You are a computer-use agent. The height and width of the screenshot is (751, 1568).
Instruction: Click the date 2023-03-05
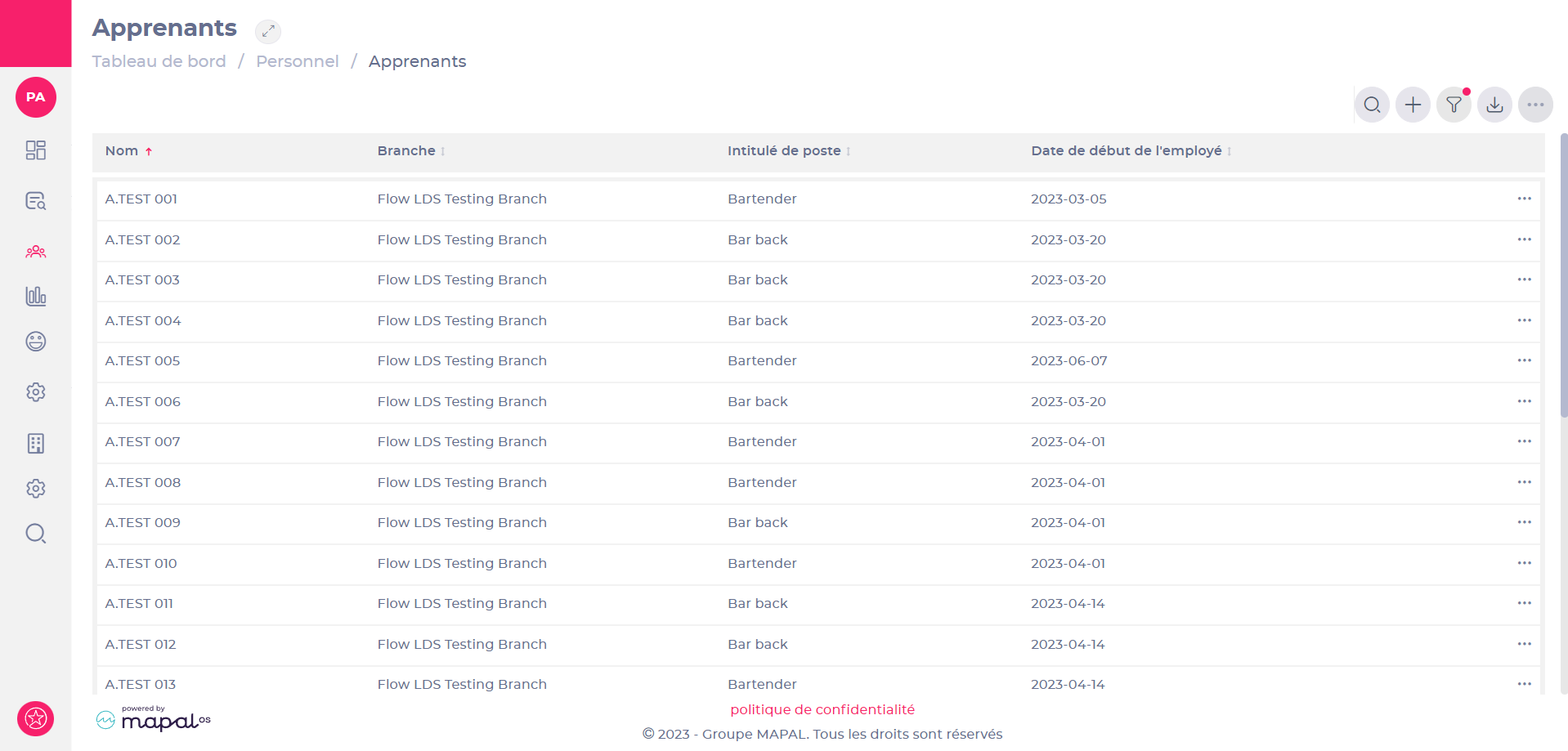[x=1068, y=199]
